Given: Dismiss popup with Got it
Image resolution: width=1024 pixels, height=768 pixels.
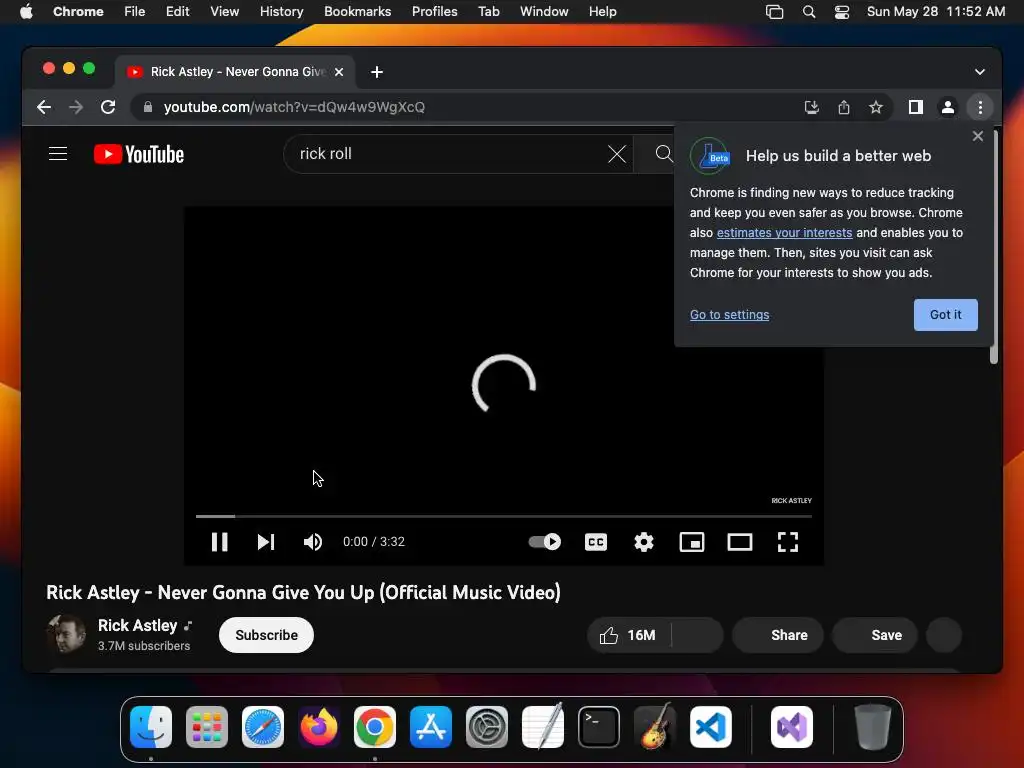Looking at the screenshot, I should pyautogui.click(x=945, y=315).
